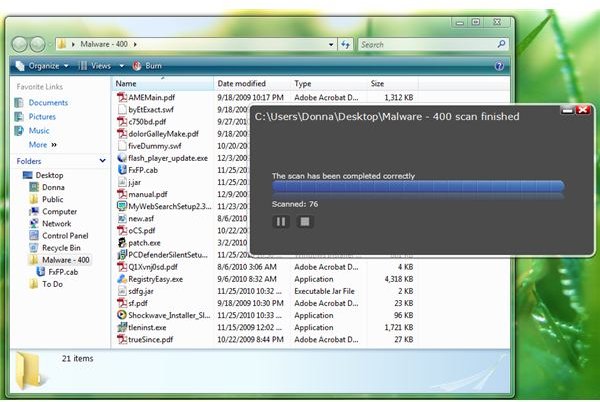Open the Explorer help icon

click(x=499, y=66)
